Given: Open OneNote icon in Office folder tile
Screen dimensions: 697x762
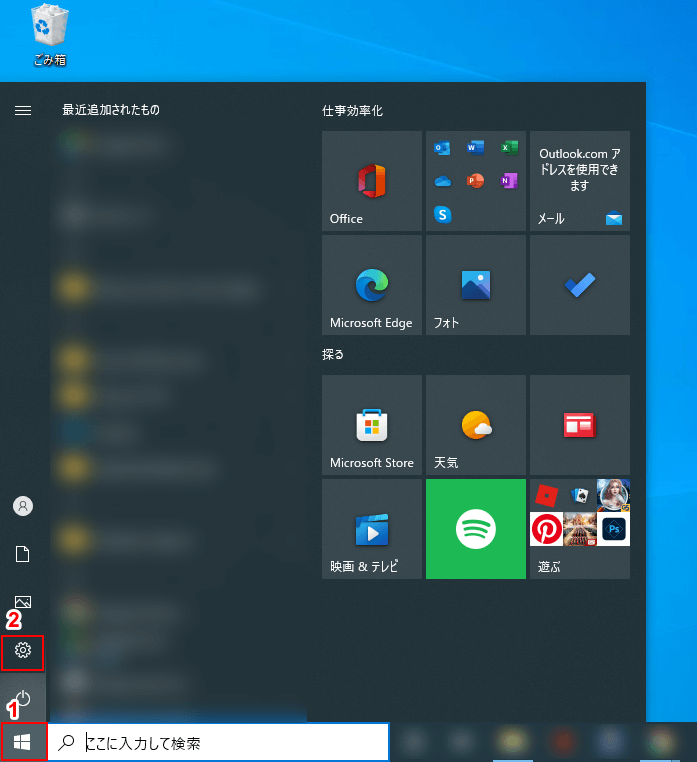Looking at the screenshot, I should pyautogui.click(x=509, y=181).
